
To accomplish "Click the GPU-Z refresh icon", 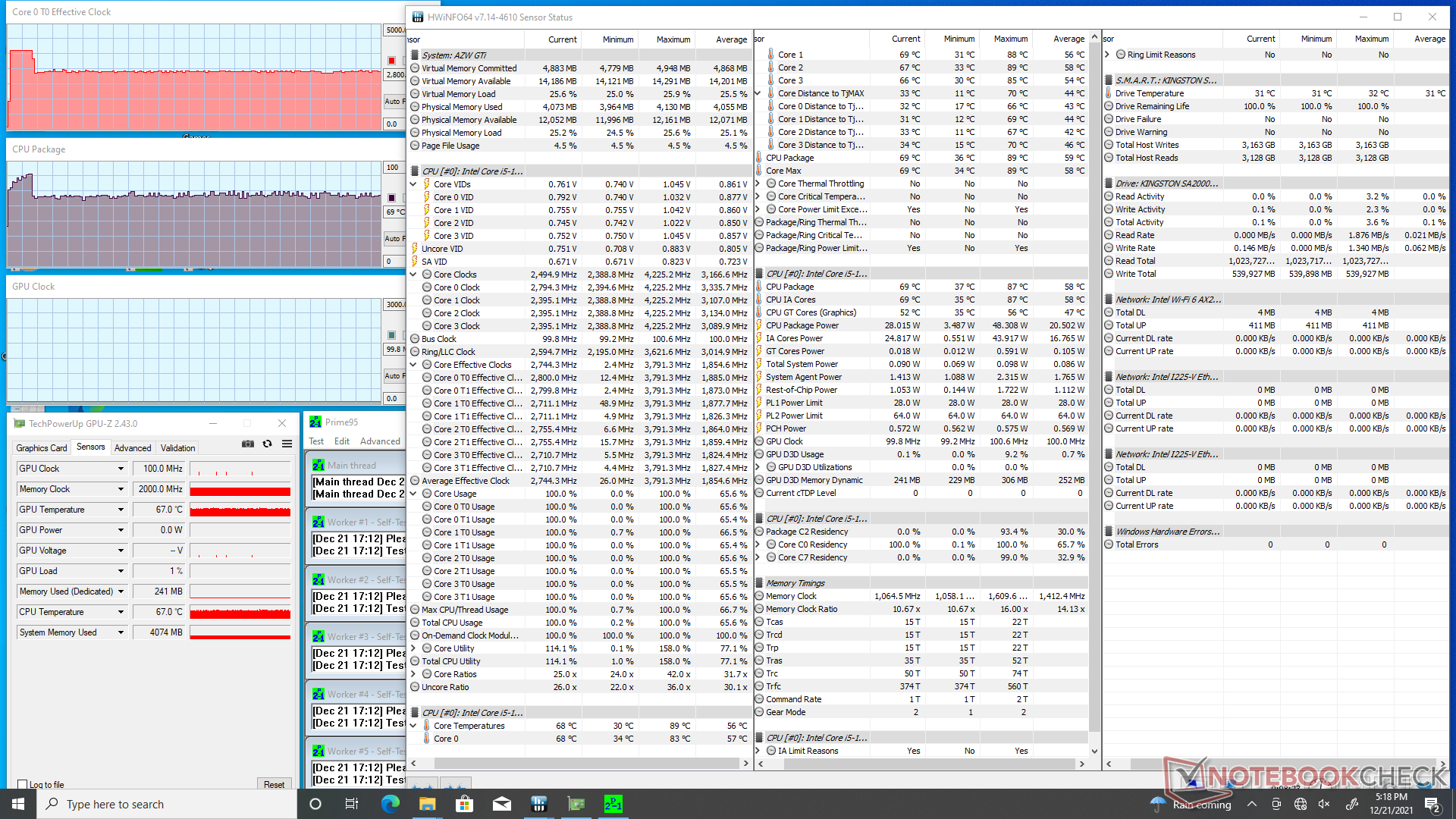I will (x=268, y=444).
